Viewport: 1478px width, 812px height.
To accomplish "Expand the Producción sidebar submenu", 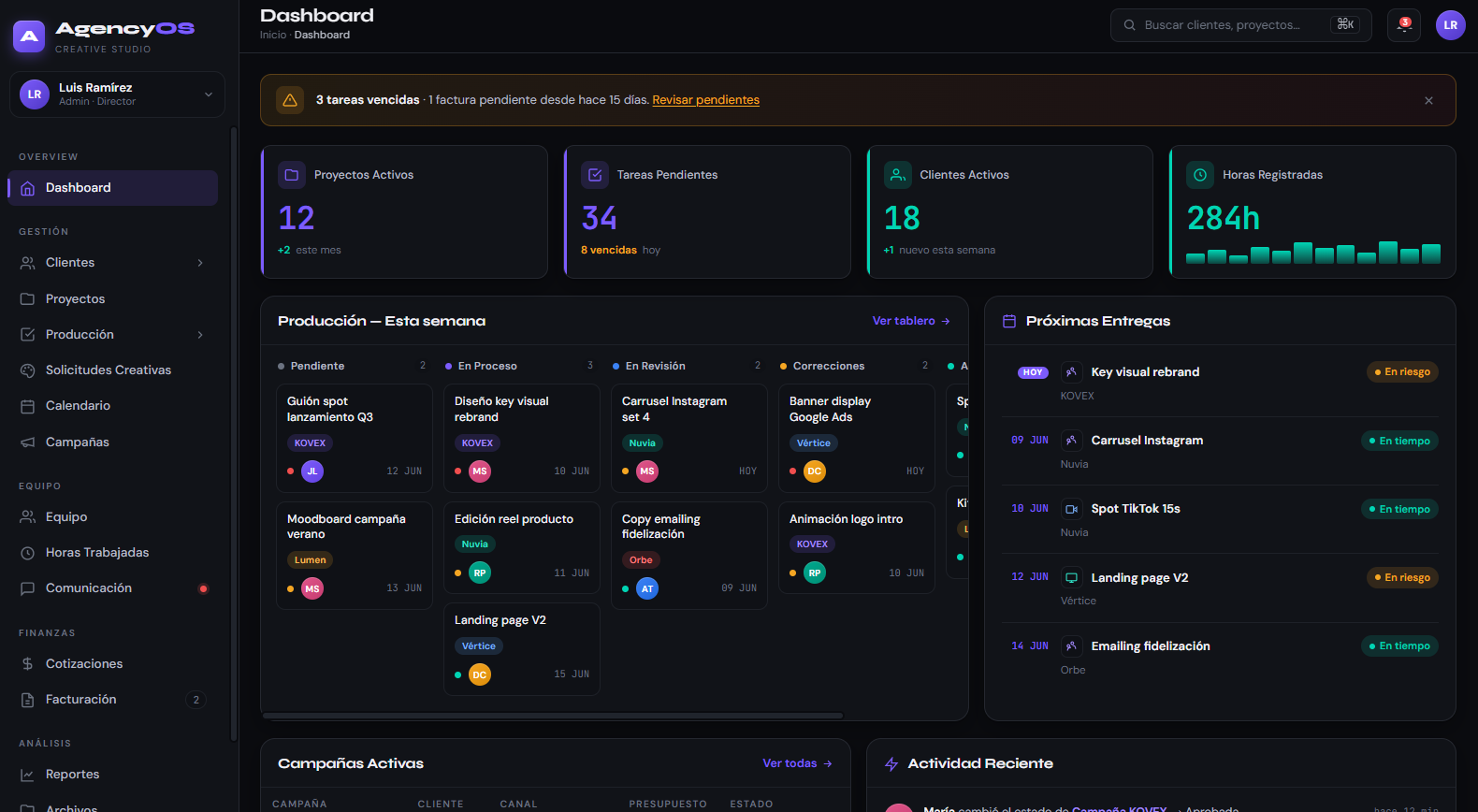I will point(200,335).
